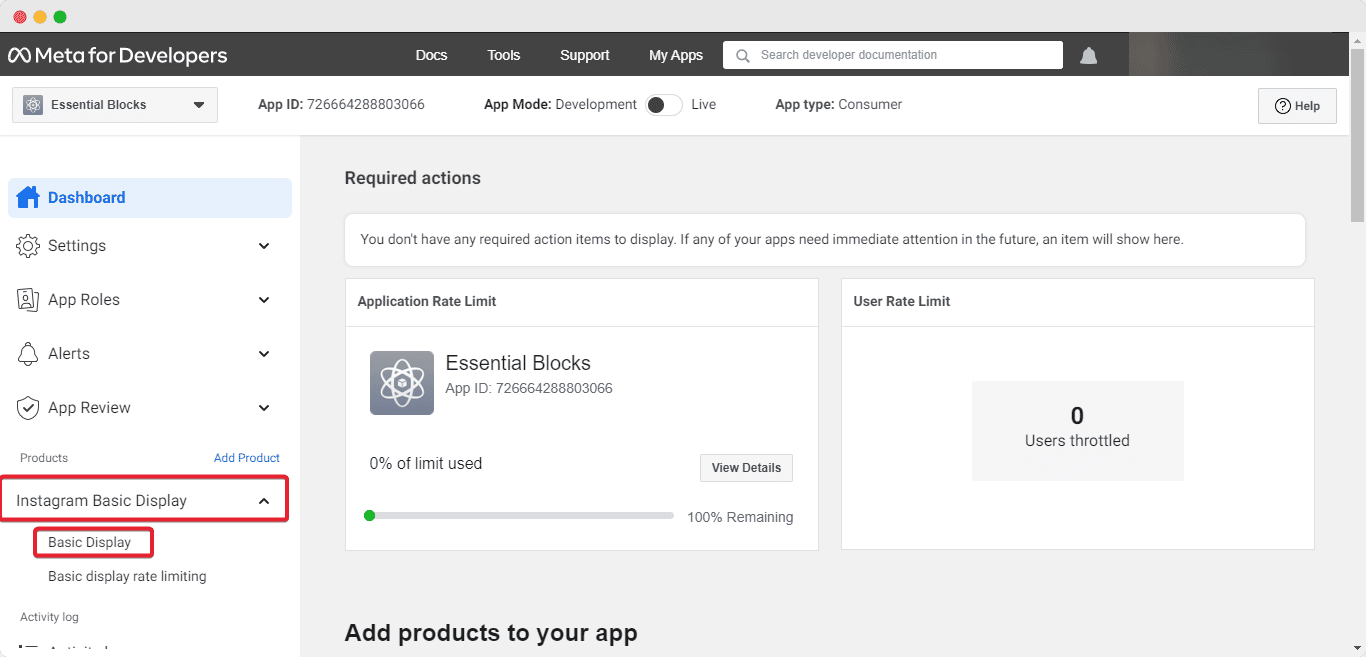Viewport: 1366px width, 657px height.
Task: Click the Essential Blocks app icon in selector
Action: pyautogui.click(x=33, y=105)
